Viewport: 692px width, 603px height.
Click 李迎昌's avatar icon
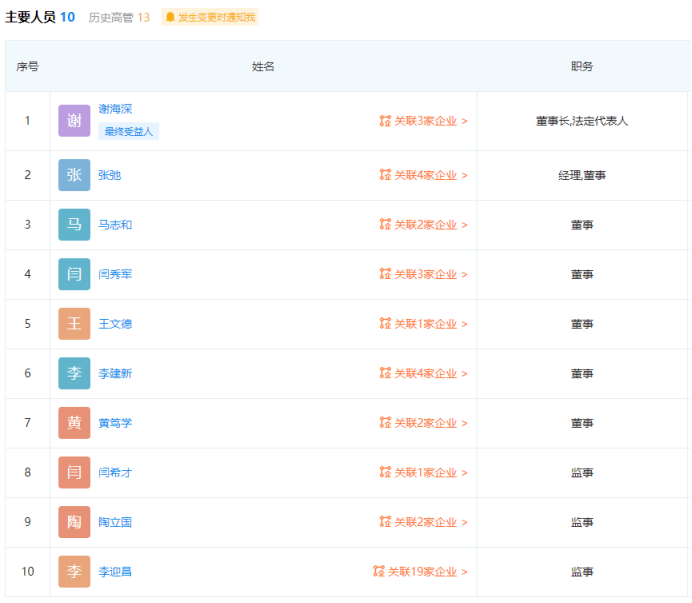[74, 572]
